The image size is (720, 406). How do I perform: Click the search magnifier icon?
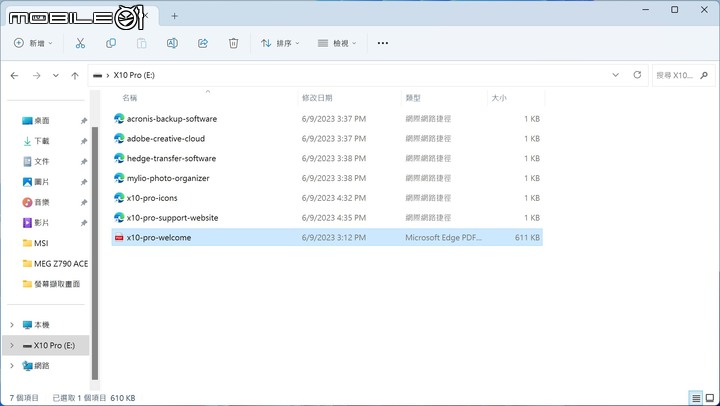click(x=704, y=75)
